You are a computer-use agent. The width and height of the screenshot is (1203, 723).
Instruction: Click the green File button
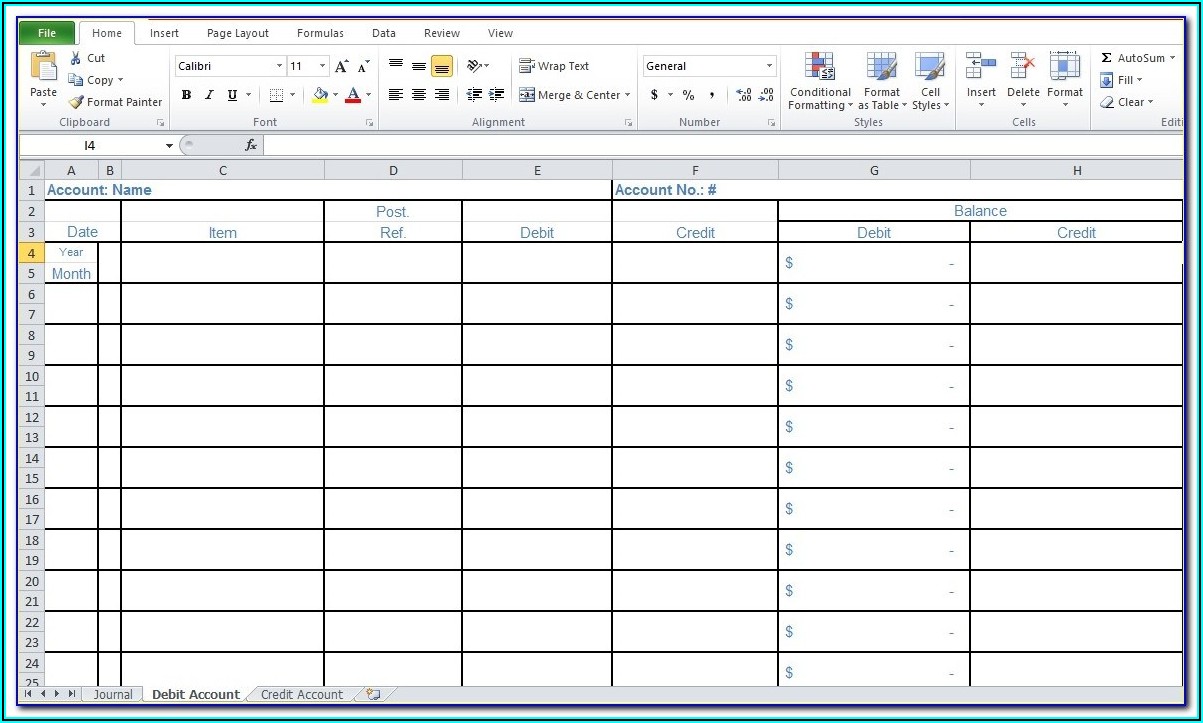(47, 33)
